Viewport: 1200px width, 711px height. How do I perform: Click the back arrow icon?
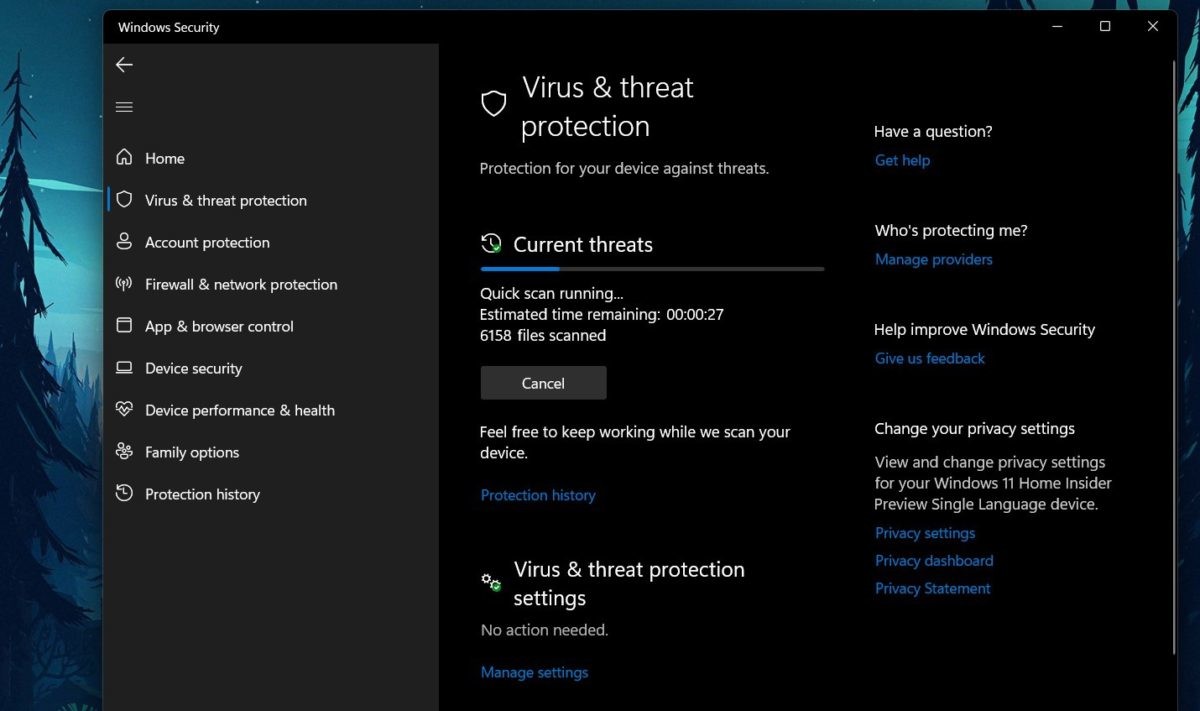point(124,65)
